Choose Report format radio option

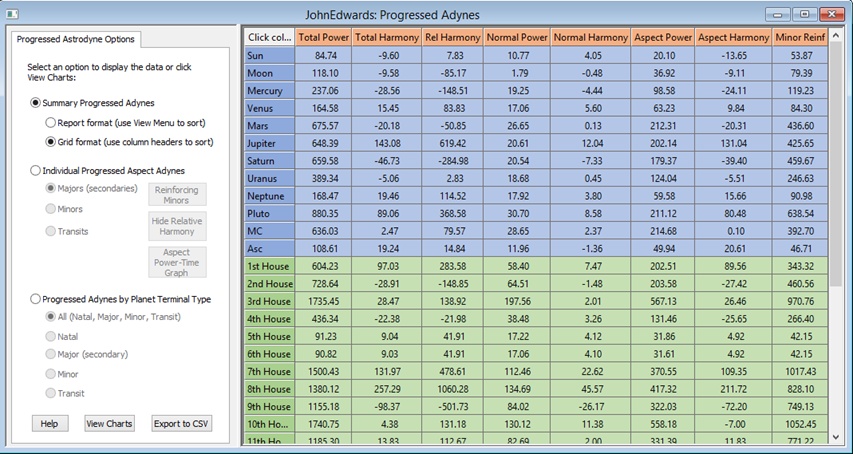[52, 122]
